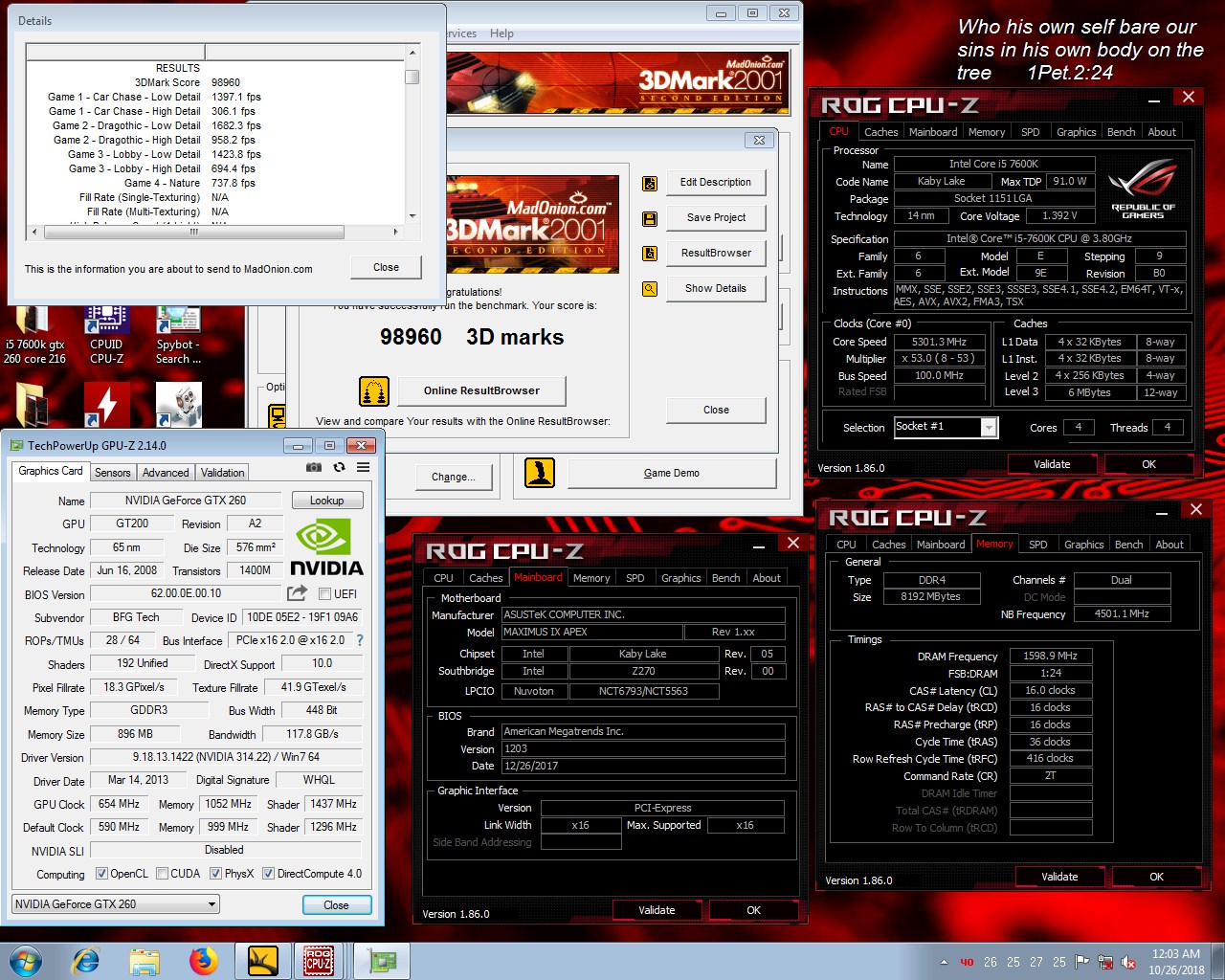Select Graphics tab in CPU-Z processor window
Screen dimensions: 1225x980
click(1076, 132)
